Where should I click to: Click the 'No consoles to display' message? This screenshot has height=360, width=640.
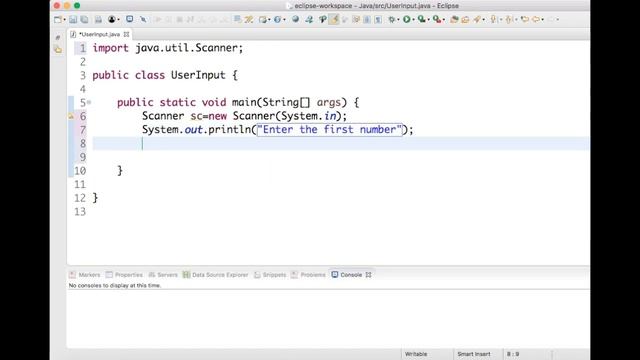coord(115,285)
